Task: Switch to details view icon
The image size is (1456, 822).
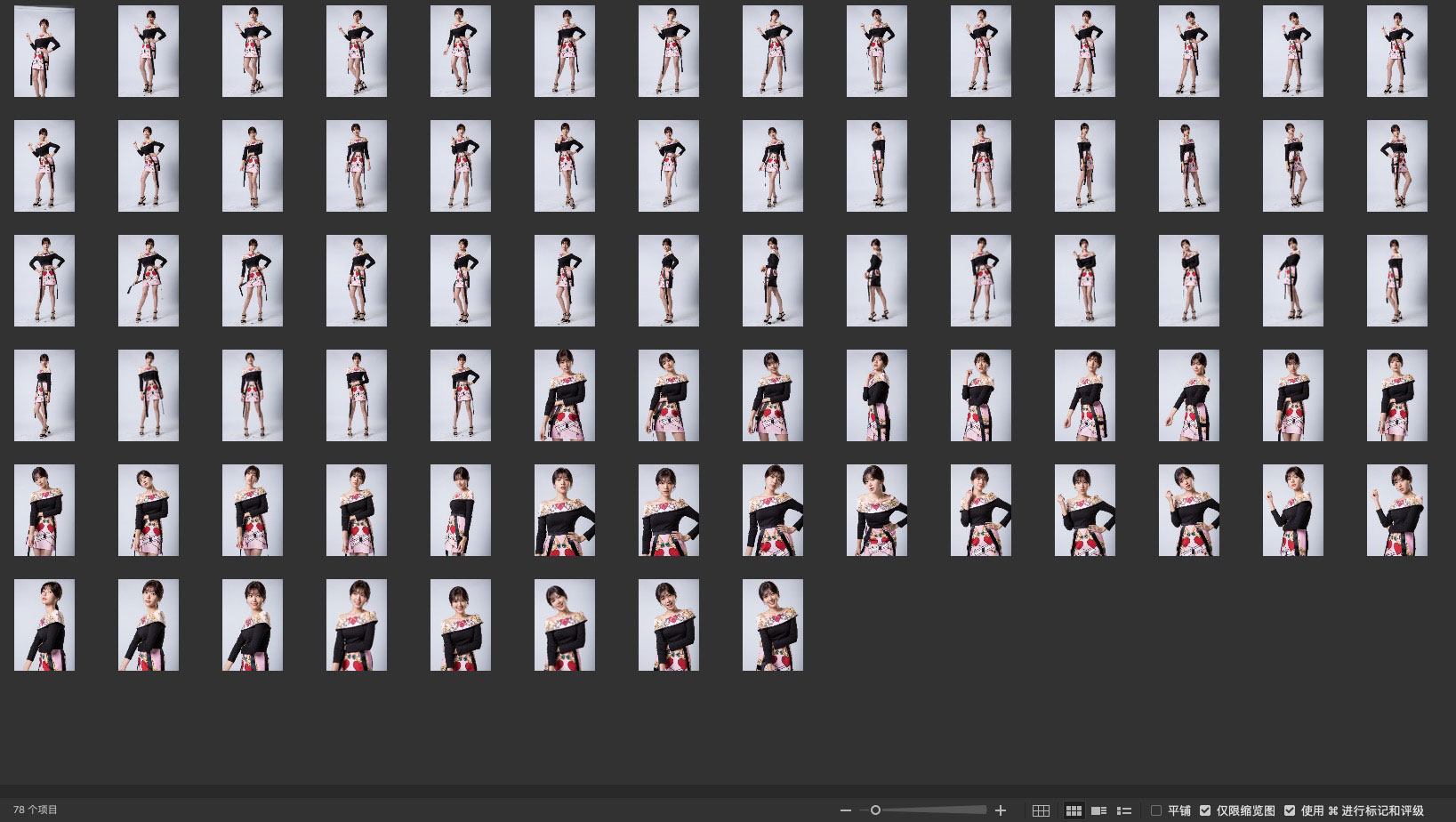Action: click(1098, 810)
